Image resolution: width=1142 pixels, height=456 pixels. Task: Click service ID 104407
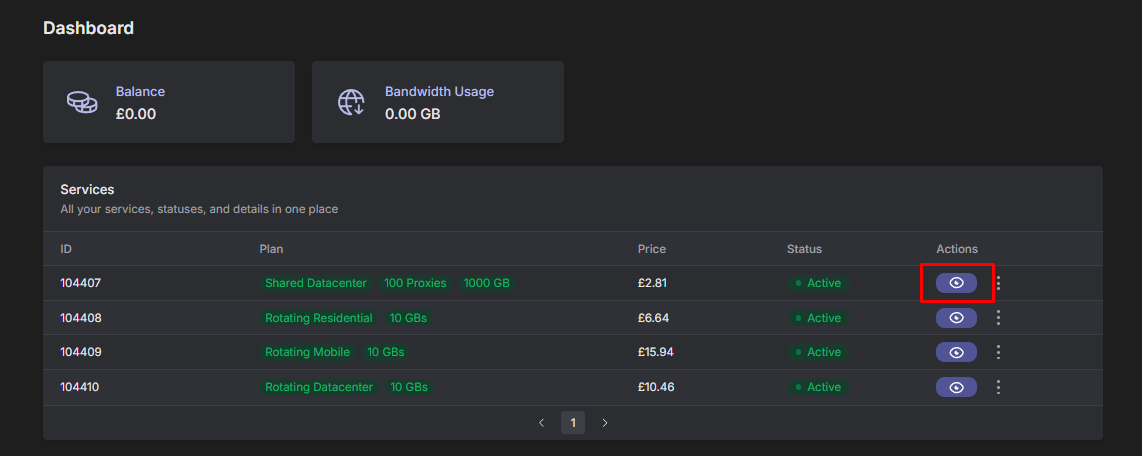tap(80, 283)
